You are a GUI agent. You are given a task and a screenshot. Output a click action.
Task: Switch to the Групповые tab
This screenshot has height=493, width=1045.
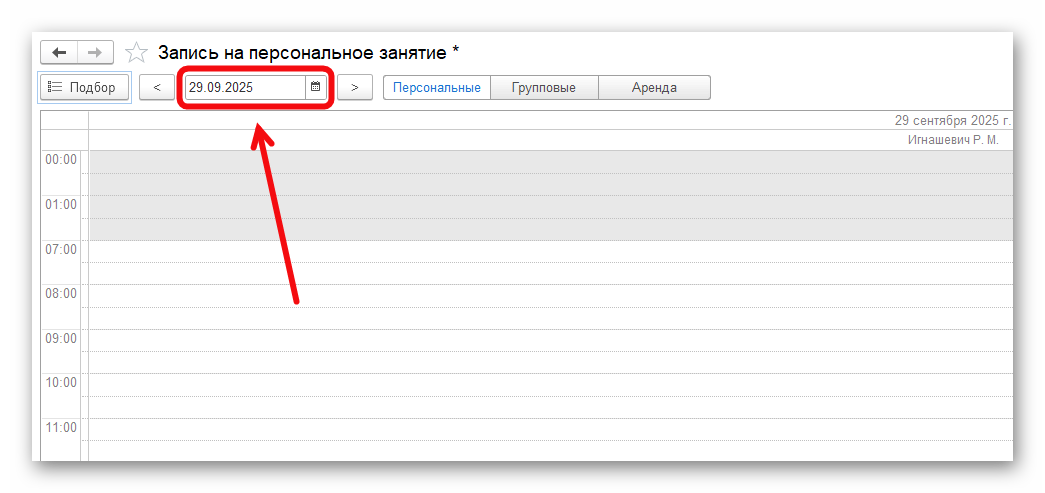click(543, 87)
